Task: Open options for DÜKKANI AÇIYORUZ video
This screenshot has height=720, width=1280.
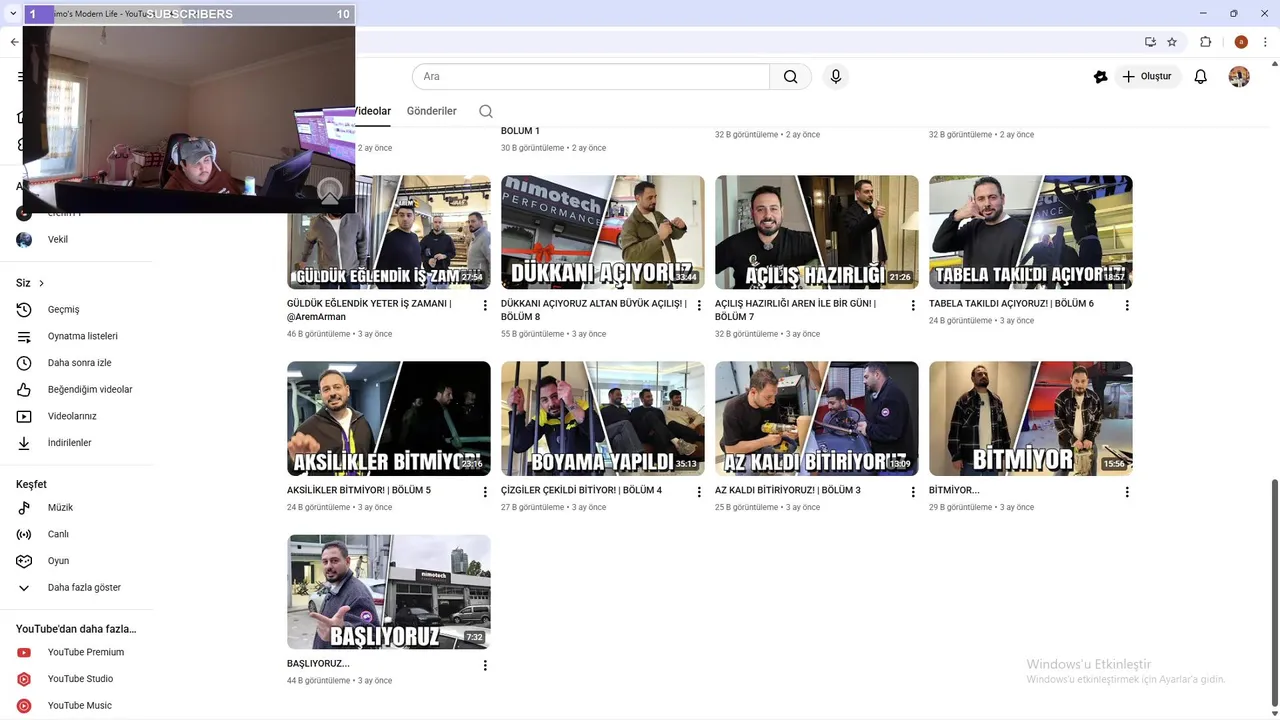Action: (x=699, y=306)
